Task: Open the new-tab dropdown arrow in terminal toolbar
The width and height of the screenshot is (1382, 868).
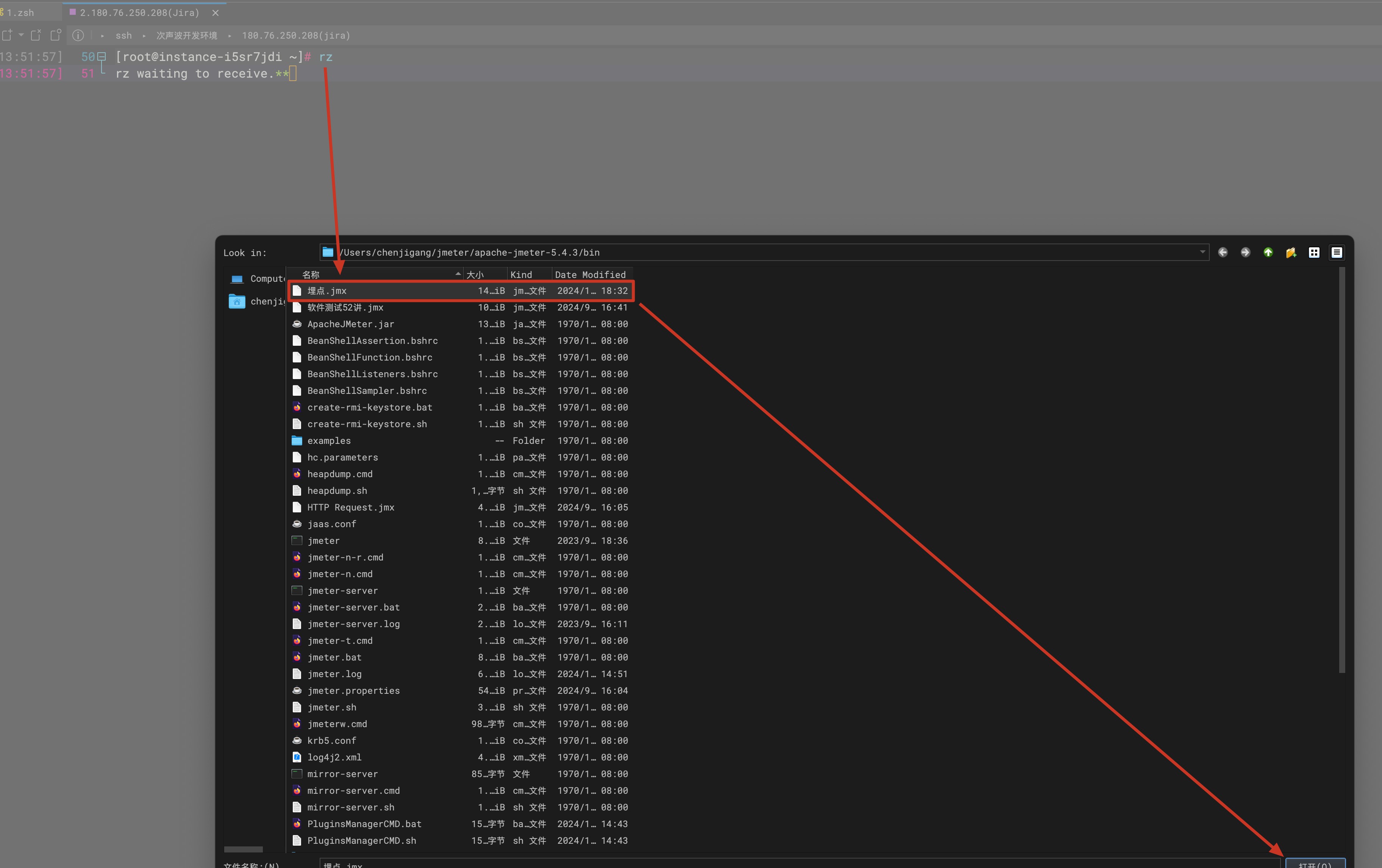Action: tap(21, 35)
